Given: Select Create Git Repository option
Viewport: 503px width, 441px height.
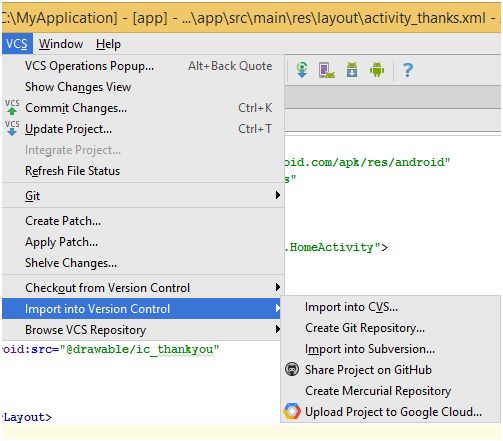Looking at the screenshot, I should pyautogui.click(x=391, y=328).
